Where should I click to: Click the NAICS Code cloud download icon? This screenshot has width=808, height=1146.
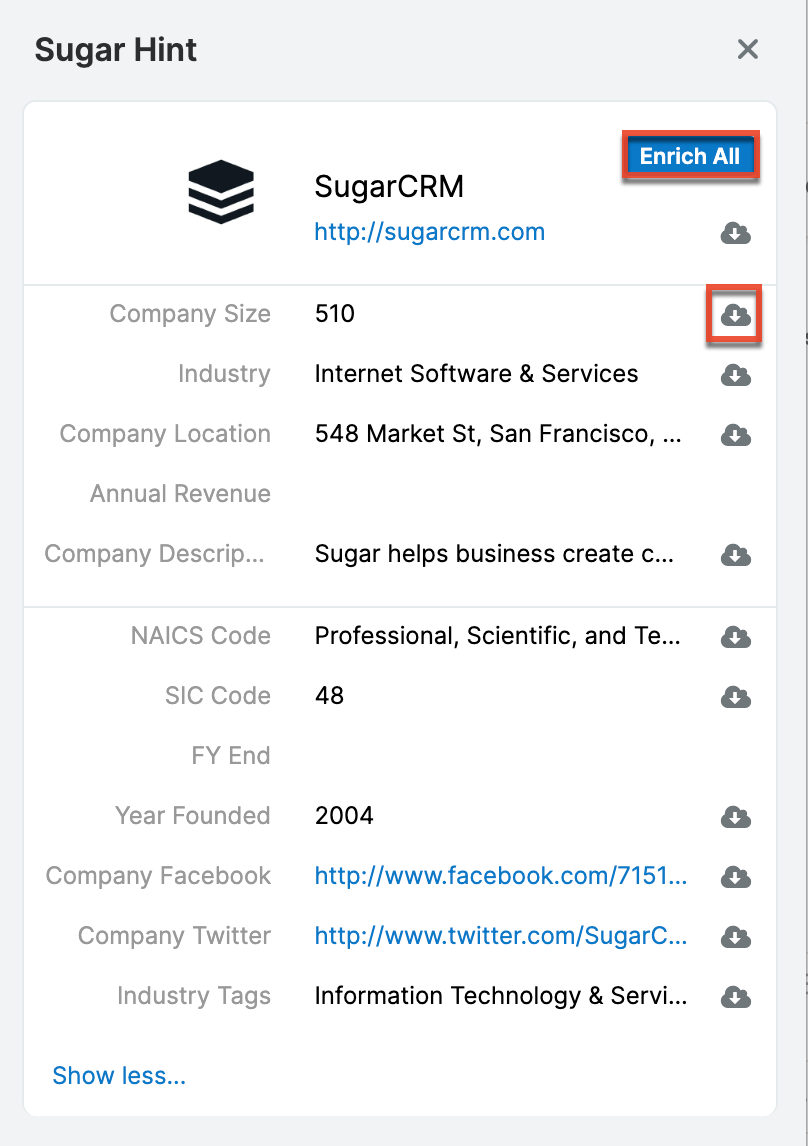point(734,637)
